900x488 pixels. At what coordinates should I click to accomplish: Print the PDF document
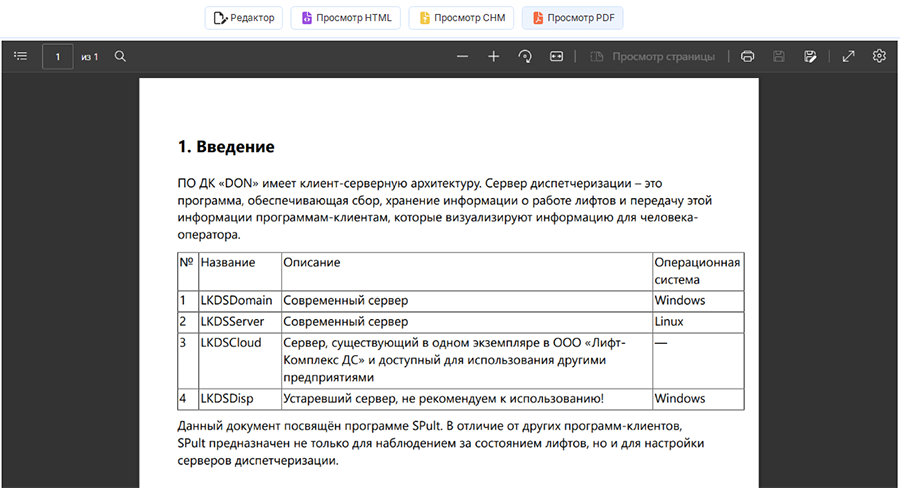click(747, 56)
